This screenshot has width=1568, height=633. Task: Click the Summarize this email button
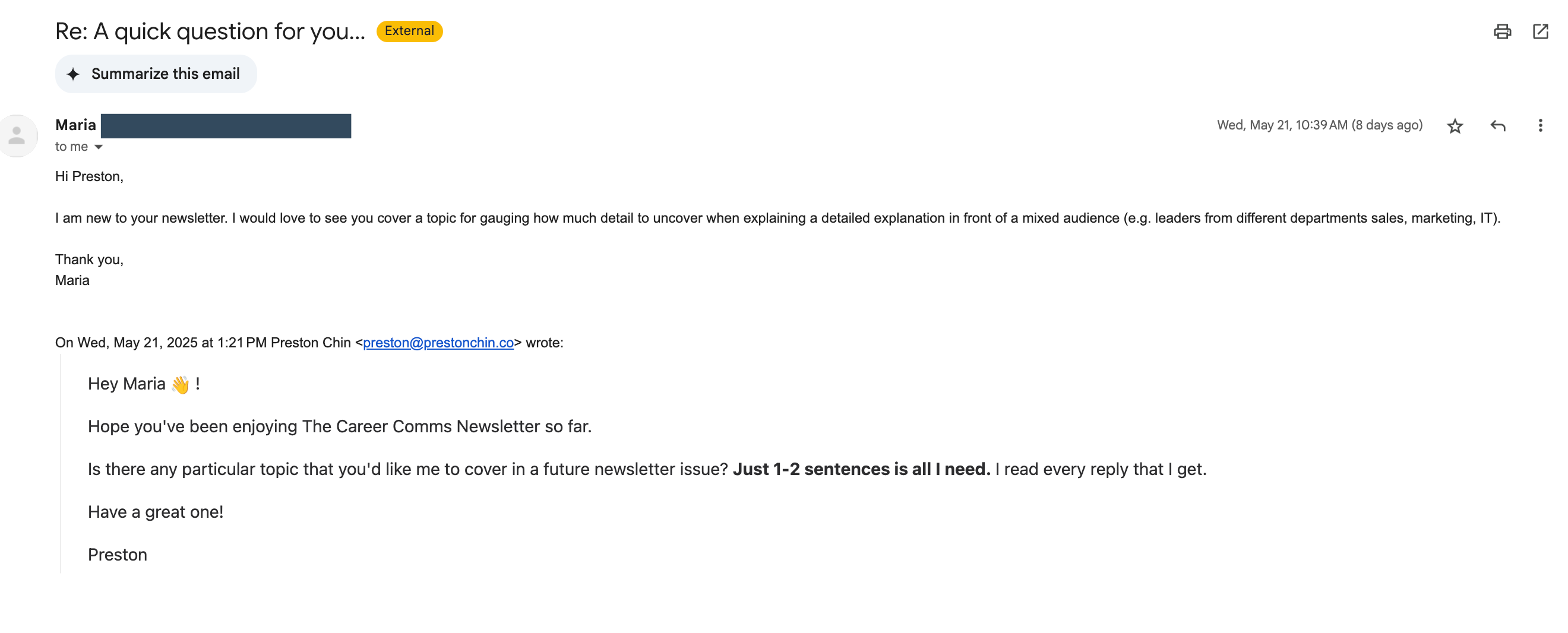156,74
